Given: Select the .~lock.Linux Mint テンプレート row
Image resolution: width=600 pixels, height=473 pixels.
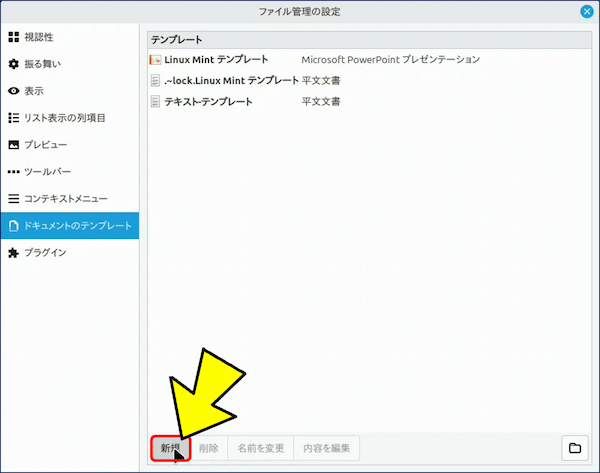Looking at the screenshot, I should pyautogui.click(x=369, y=81).
